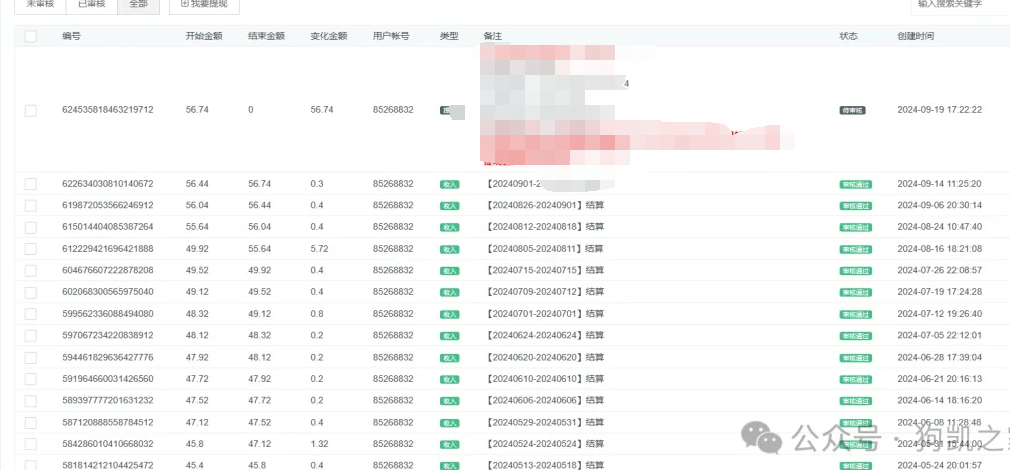
Task: Check the row 624535818463219712 checkbox
Action: (30, 110)
